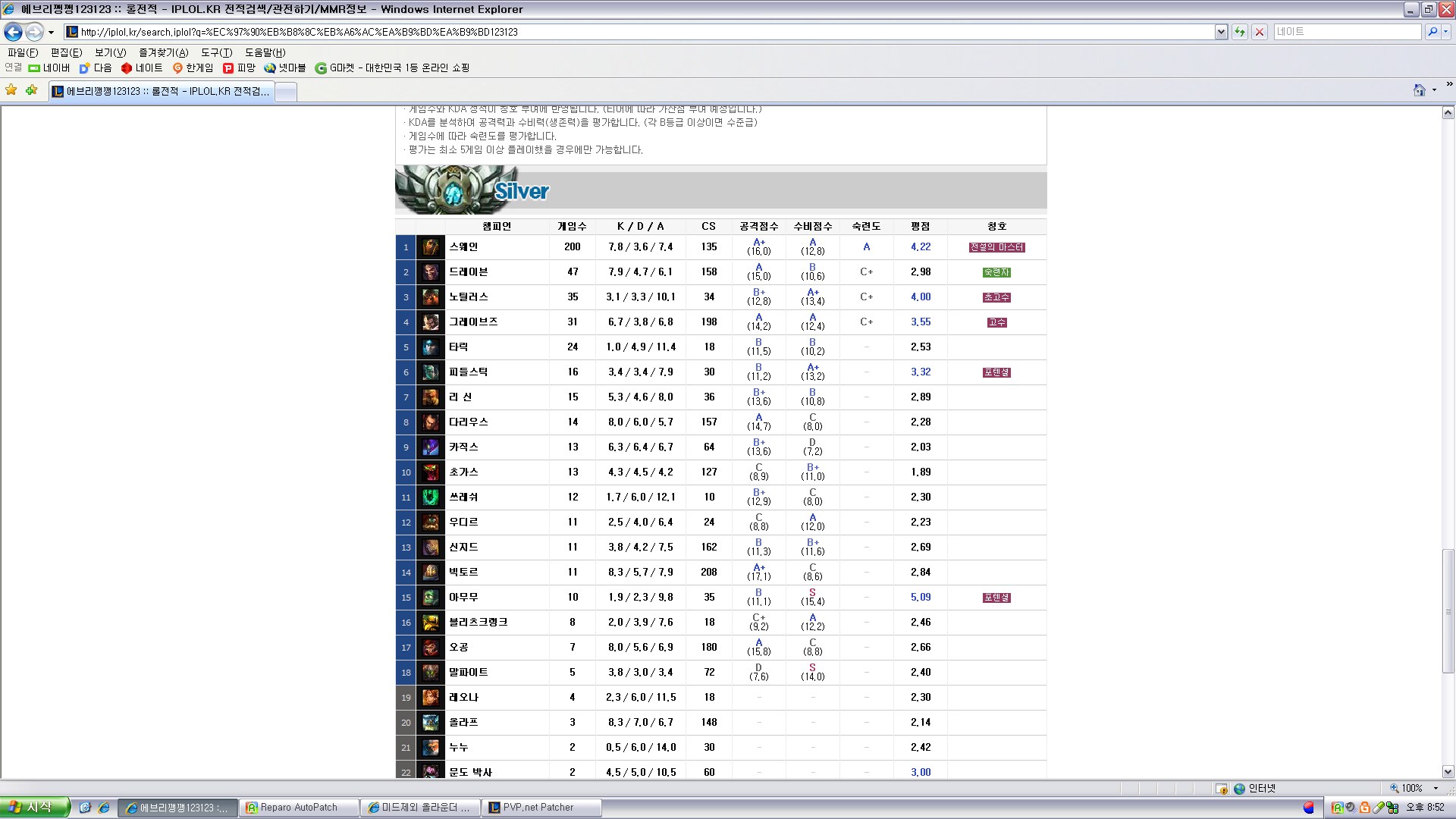Click the search magnifier icon
This screenshot has width=1456, height=819.
pyautogui.click(x=1432, y=32)
